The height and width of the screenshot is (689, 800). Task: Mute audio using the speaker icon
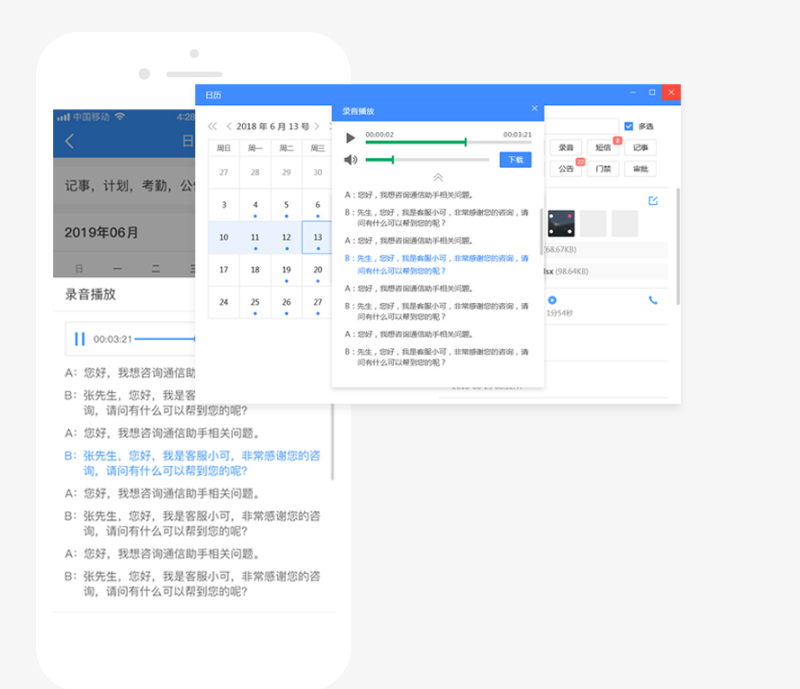point(351,160)
